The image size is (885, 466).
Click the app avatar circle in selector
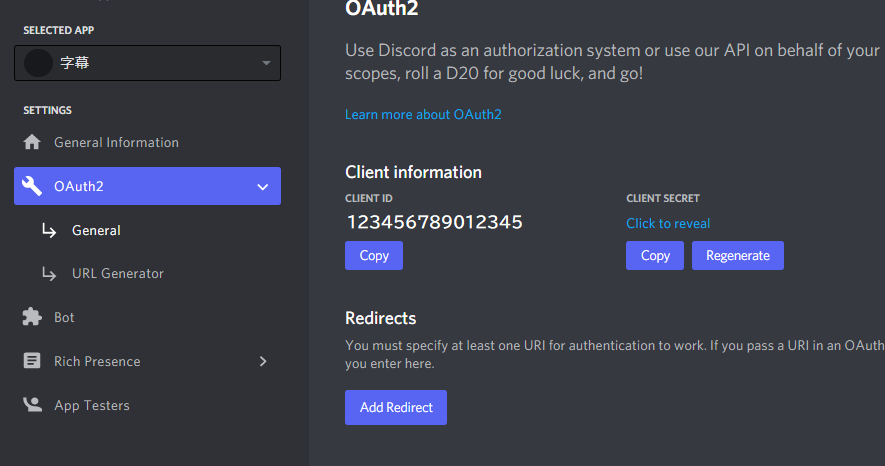click(38, 63)
